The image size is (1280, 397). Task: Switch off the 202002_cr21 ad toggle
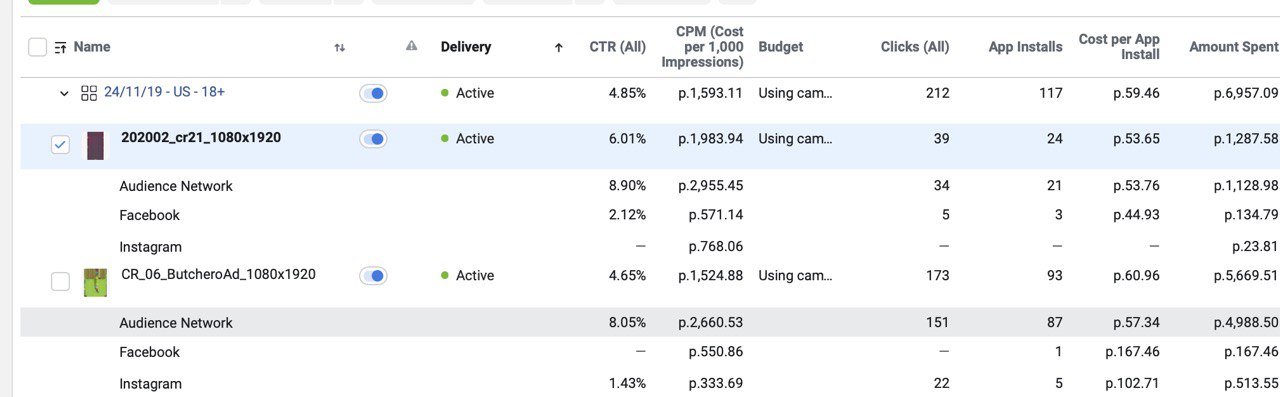[x=373, y=139]
